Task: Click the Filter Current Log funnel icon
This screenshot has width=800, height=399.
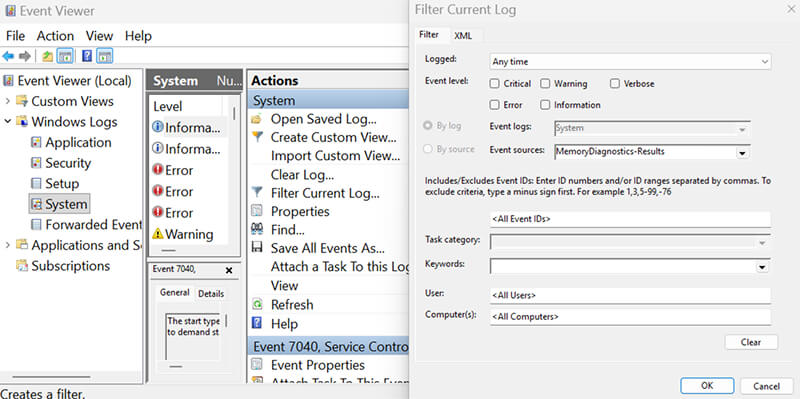Action: (x=258, y=193)
